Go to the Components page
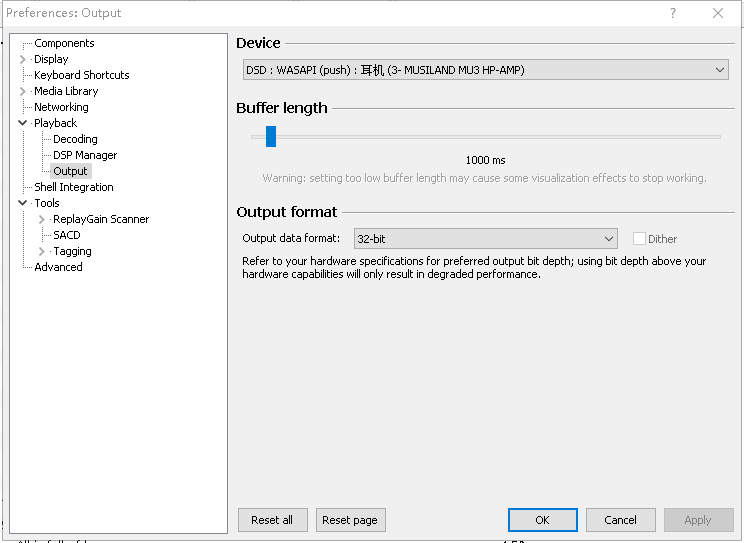744x543 pixels. 64,43
